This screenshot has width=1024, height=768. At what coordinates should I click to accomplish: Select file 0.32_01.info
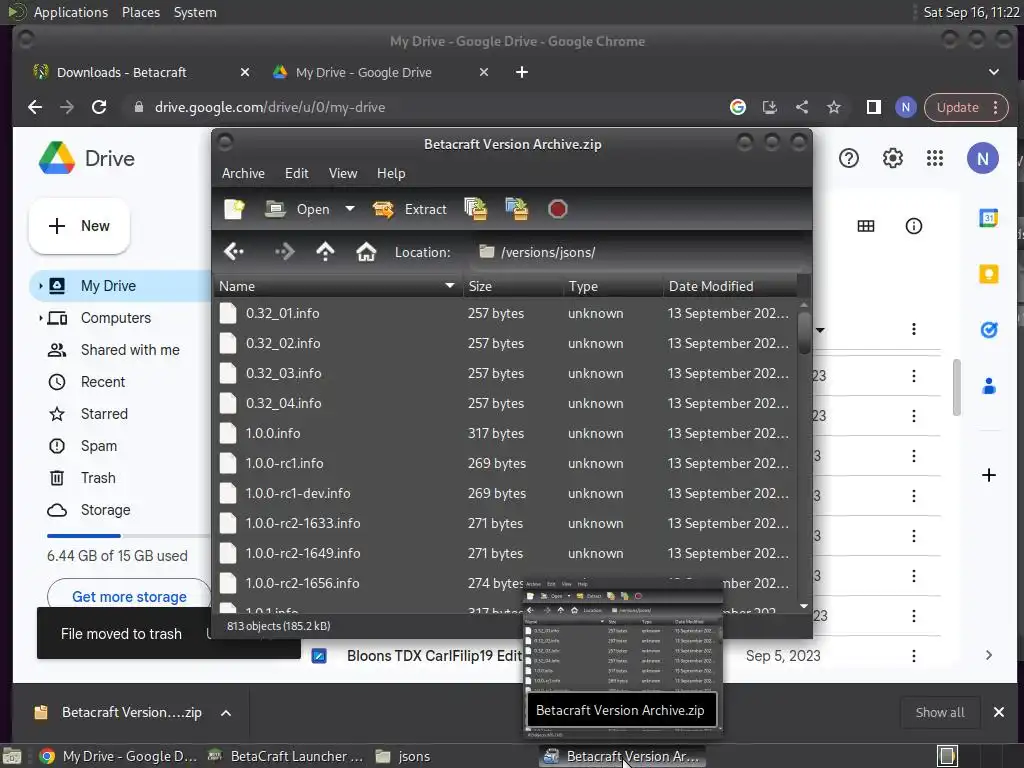(x=505, y=313)
